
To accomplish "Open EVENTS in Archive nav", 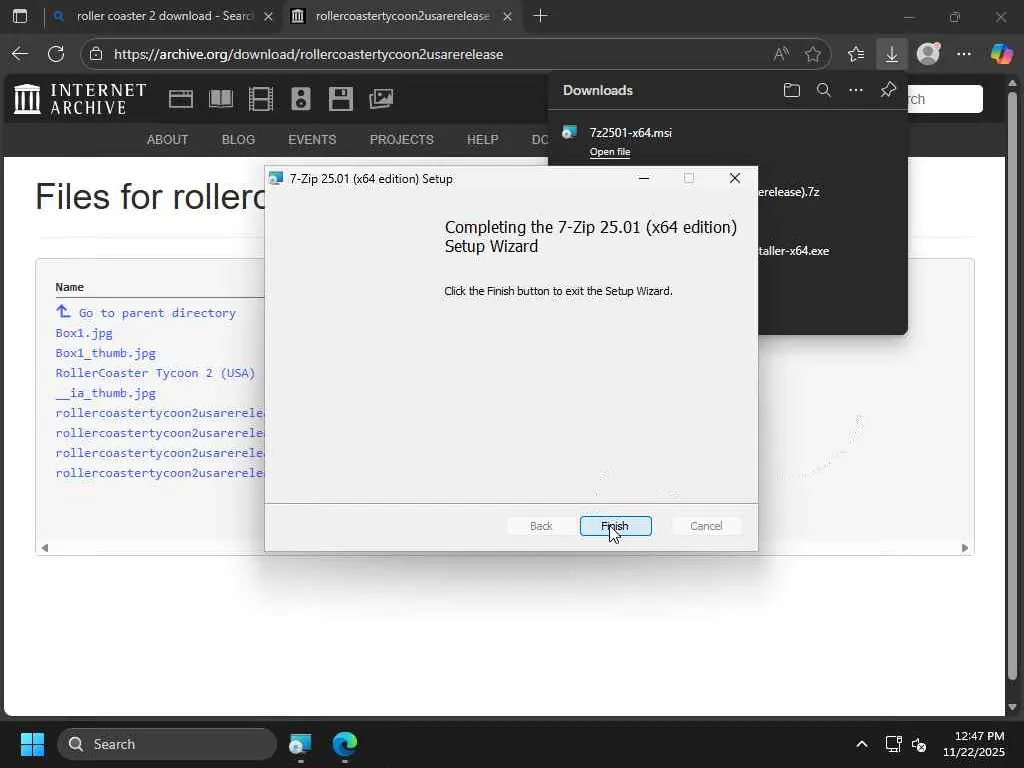I will point(312,140).
